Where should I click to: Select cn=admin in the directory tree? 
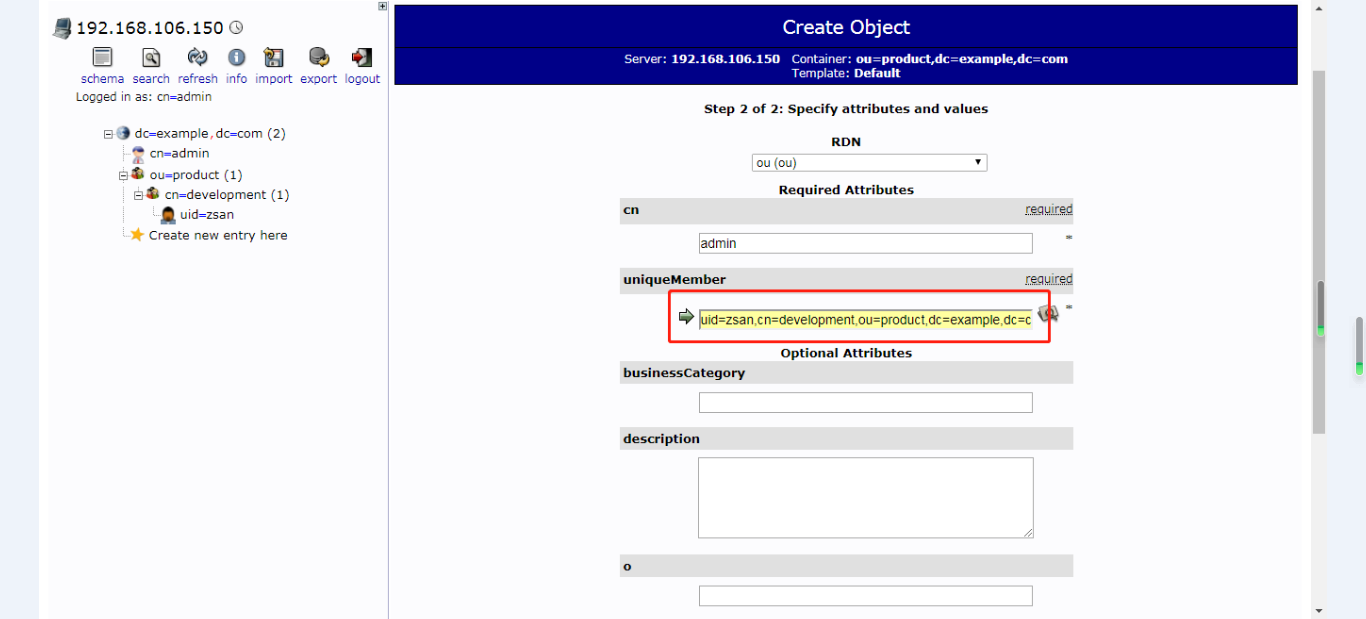coord(179,153)
